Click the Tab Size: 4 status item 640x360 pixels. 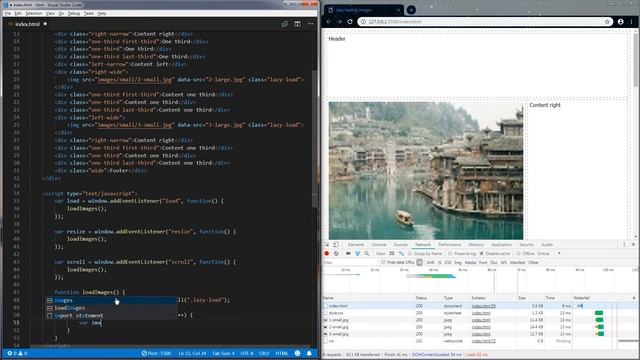point(223,353)
